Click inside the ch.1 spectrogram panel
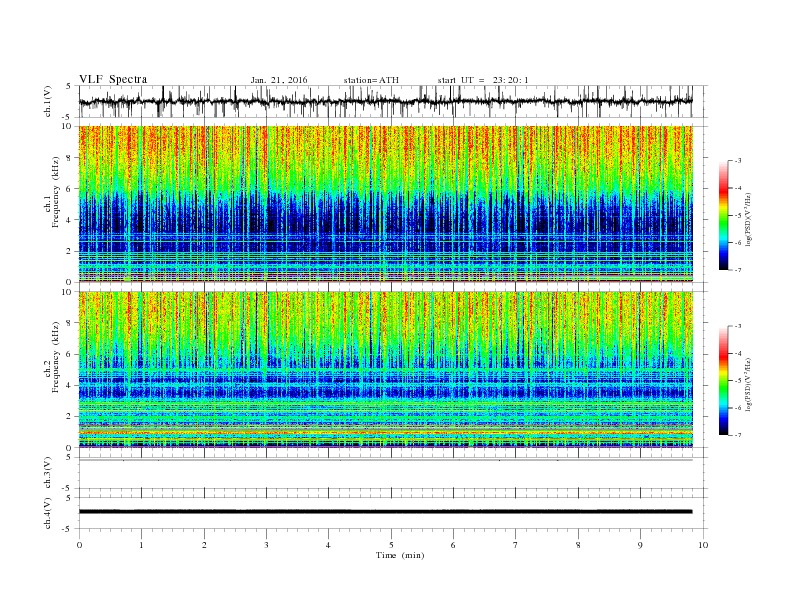The image size is (792, 612). 385,204
